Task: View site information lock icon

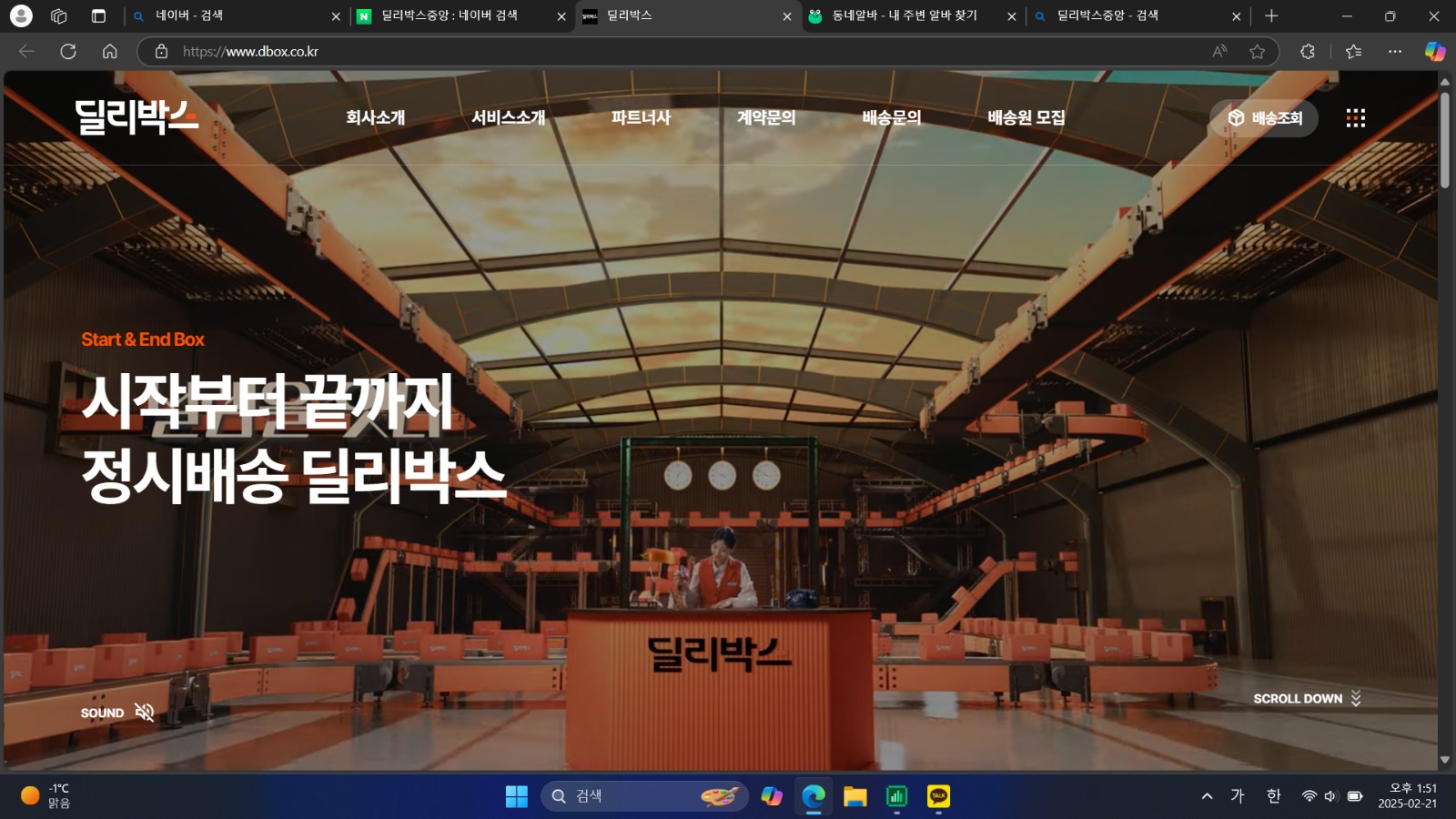Action: click(x=161, y=51)
